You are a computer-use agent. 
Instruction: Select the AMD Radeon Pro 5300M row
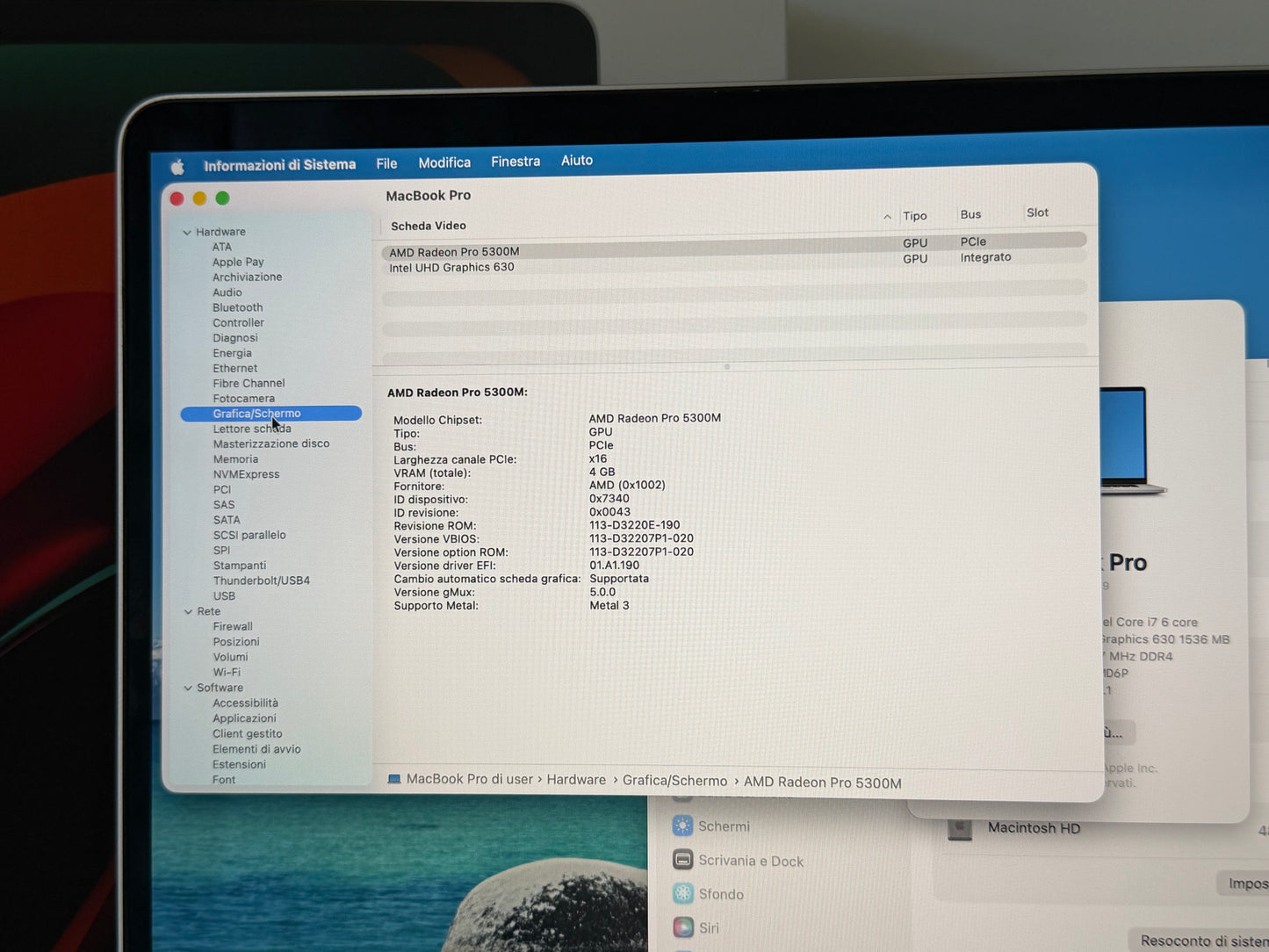click(x=734, y=247)
